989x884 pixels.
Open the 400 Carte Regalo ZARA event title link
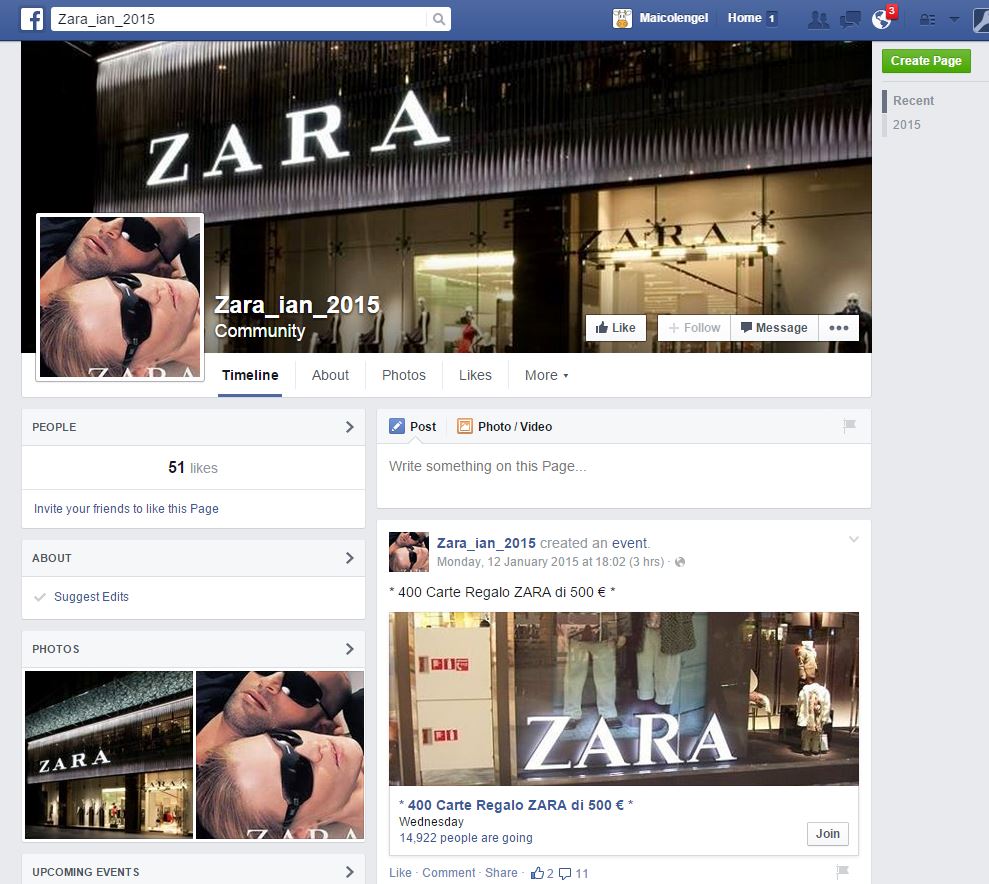coord(515,805)
